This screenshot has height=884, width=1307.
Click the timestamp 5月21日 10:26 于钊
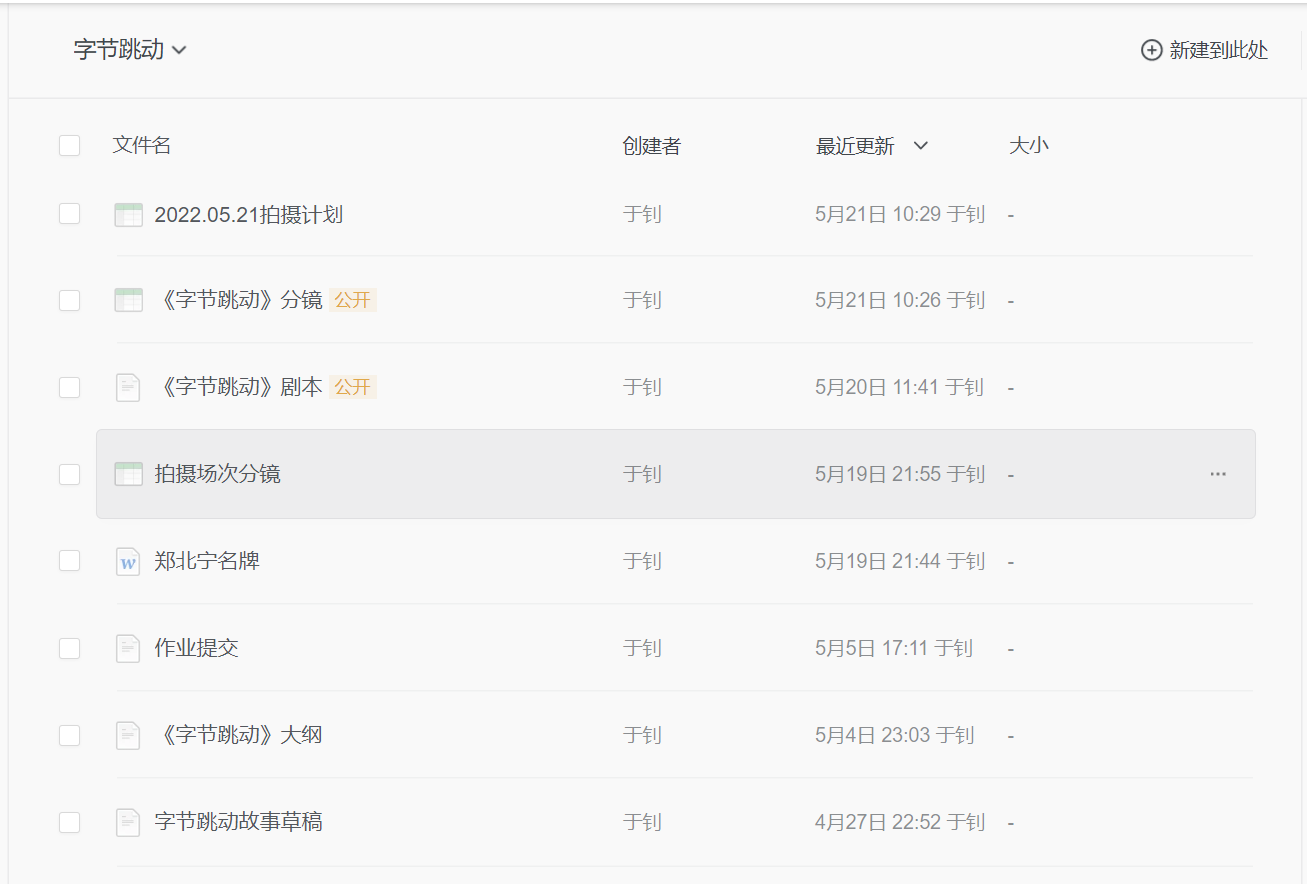[900, 300]
